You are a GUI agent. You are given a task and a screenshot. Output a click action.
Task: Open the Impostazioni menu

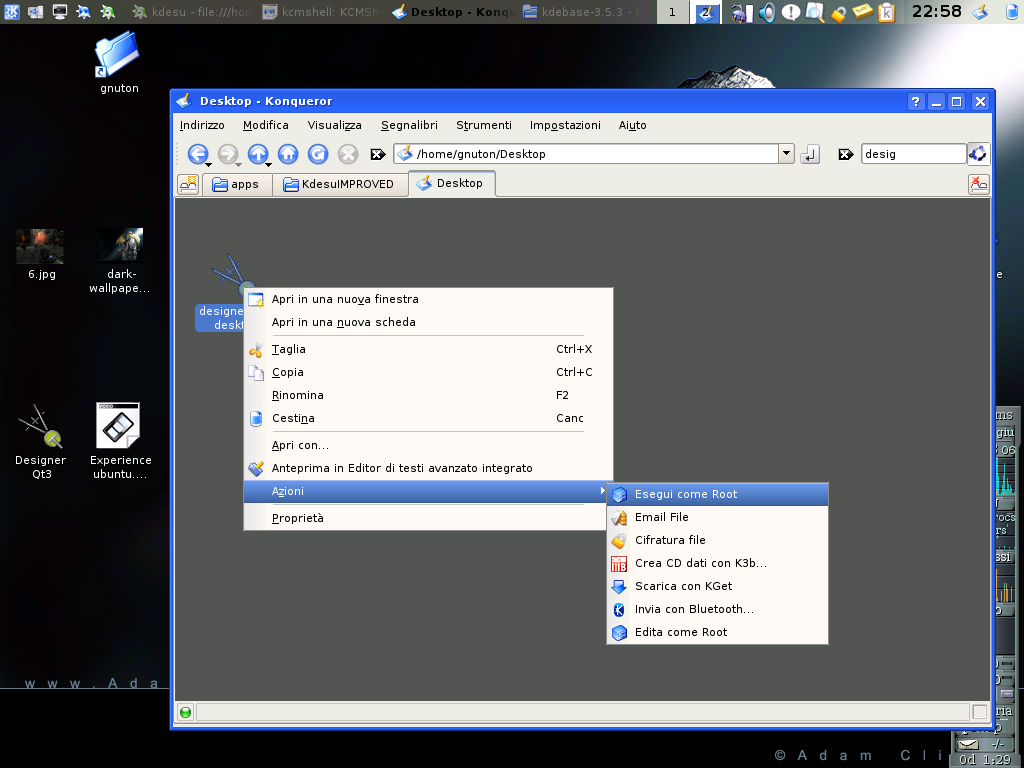click(x=565, y=125)
